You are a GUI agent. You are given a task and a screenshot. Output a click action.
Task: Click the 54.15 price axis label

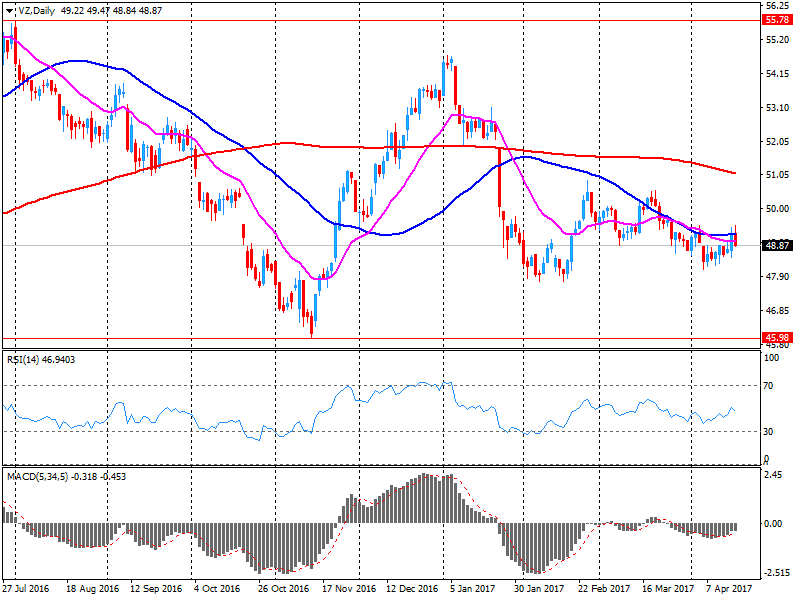coord(777,73)
